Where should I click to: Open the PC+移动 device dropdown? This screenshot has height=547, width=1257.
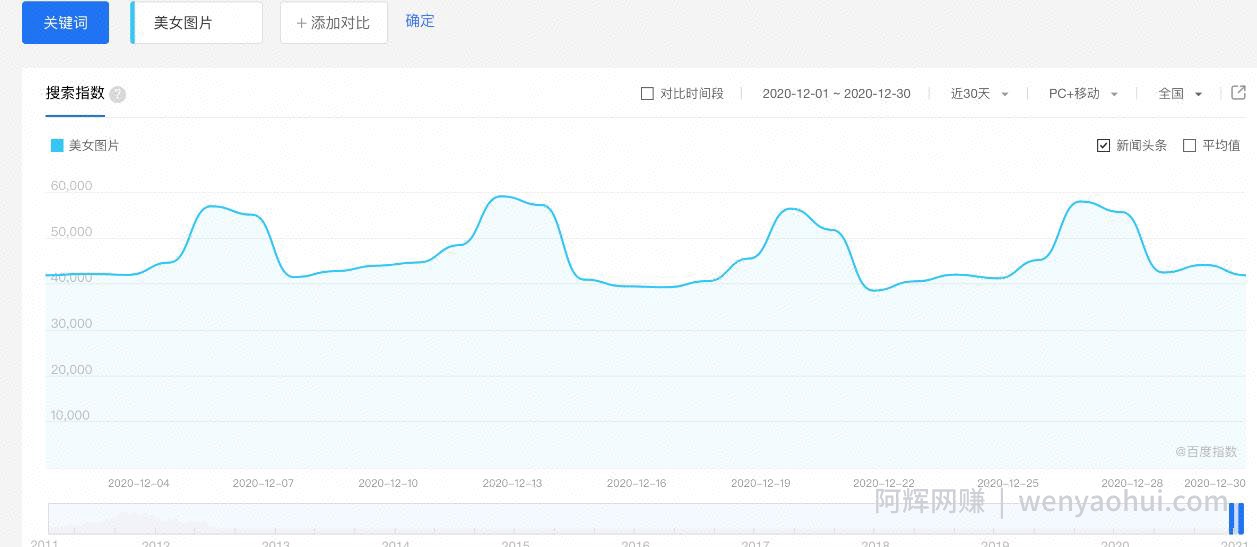(1083, 94)
